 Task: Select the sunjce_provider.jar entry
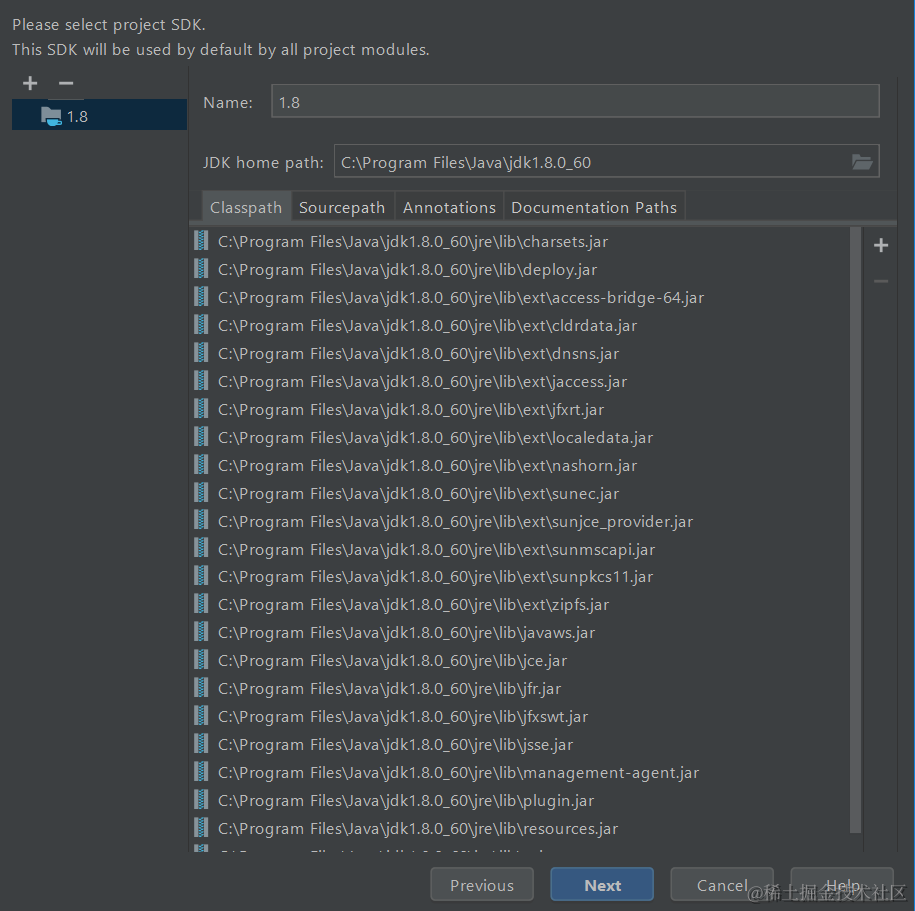[519, 522]
